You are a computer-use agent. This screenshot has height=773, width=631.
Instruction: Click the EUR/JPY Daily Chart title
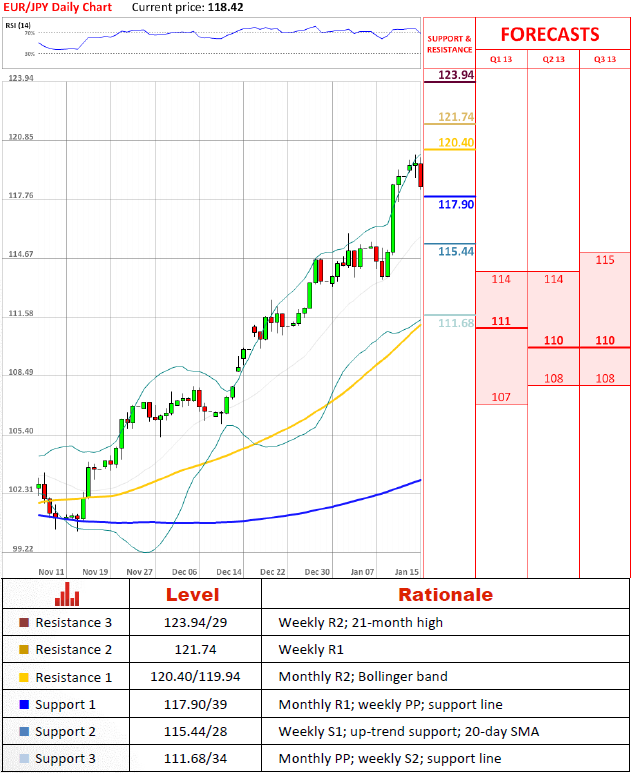[x=58, y=7]
